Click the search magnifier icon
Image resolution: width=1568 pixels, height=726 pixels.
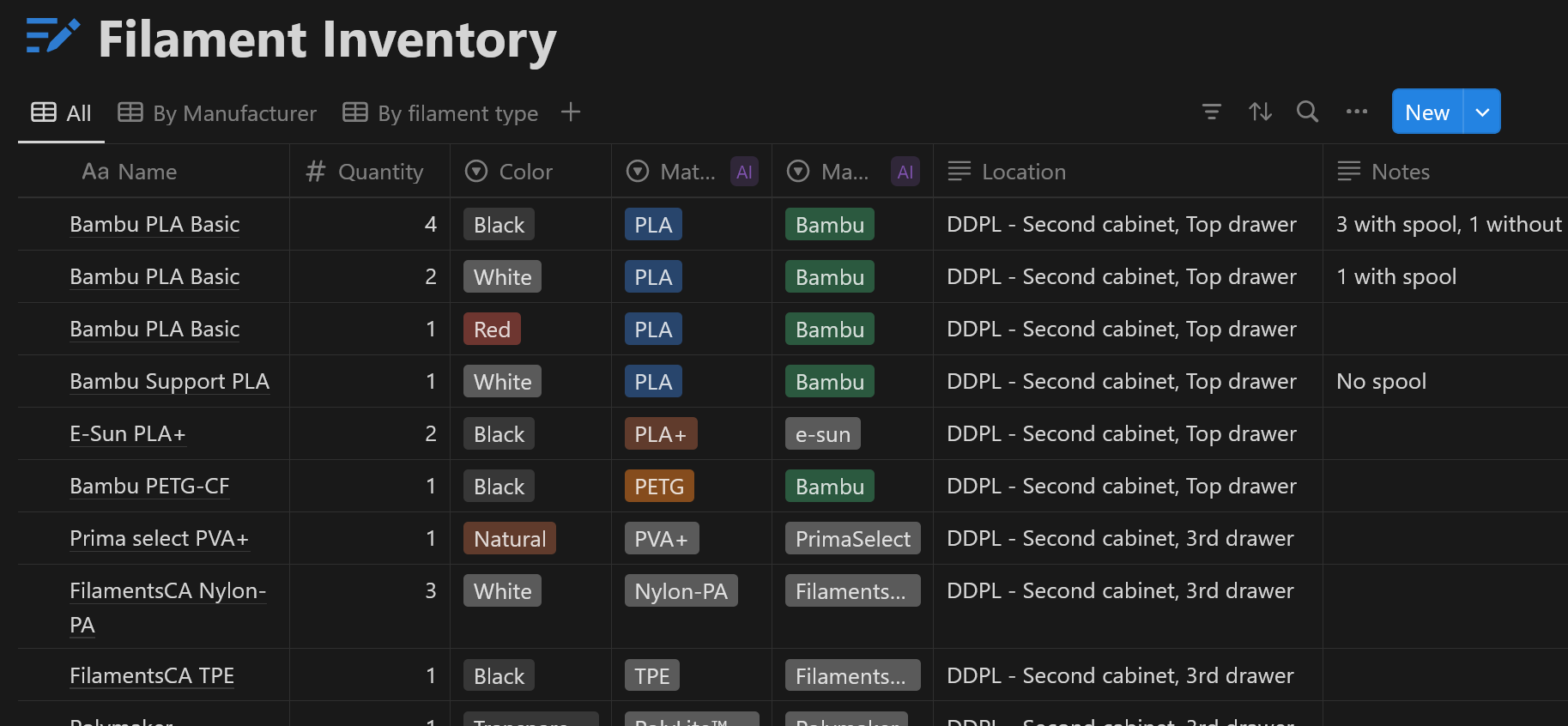click(x=1307, y=112)
